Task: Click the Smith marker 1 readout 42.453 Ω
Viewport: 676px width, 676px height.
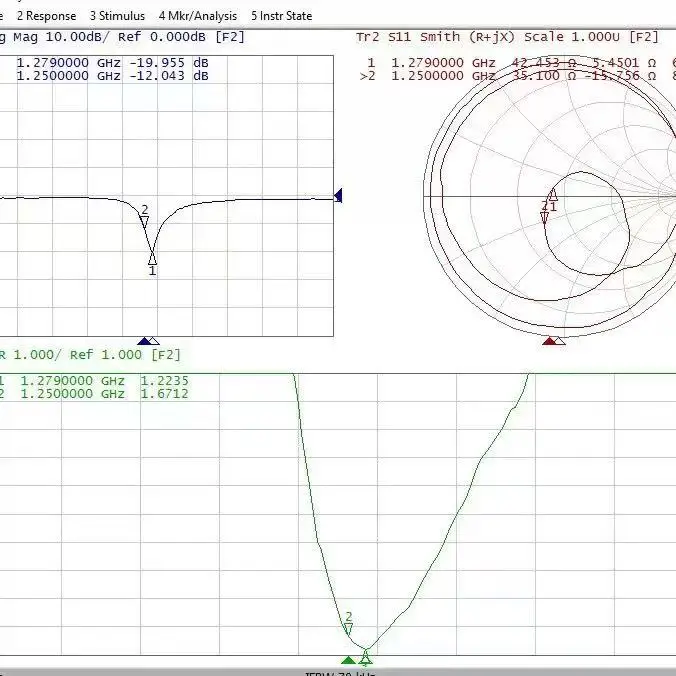Action: (544, 63)
